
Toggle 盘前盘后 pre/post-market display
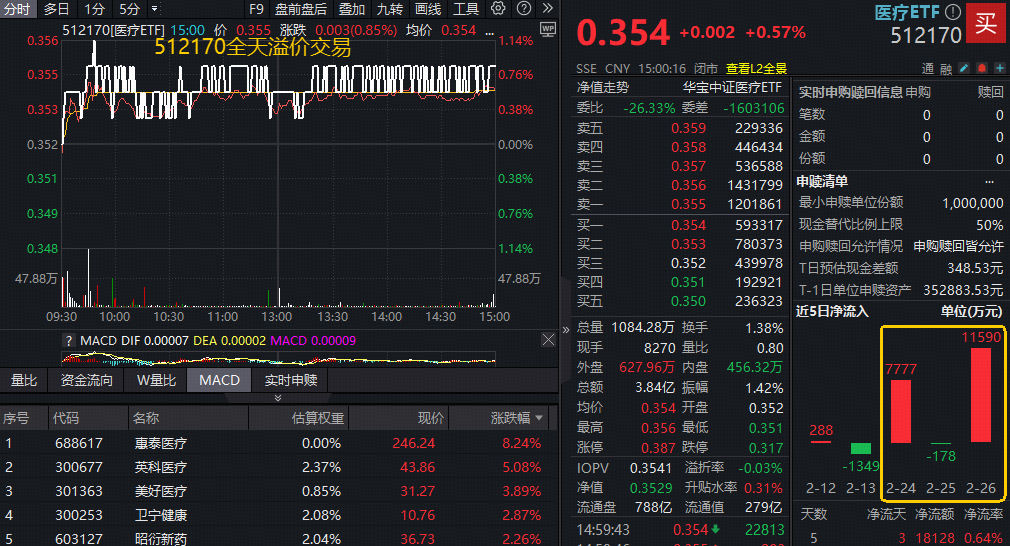click(x=301, y=9)
